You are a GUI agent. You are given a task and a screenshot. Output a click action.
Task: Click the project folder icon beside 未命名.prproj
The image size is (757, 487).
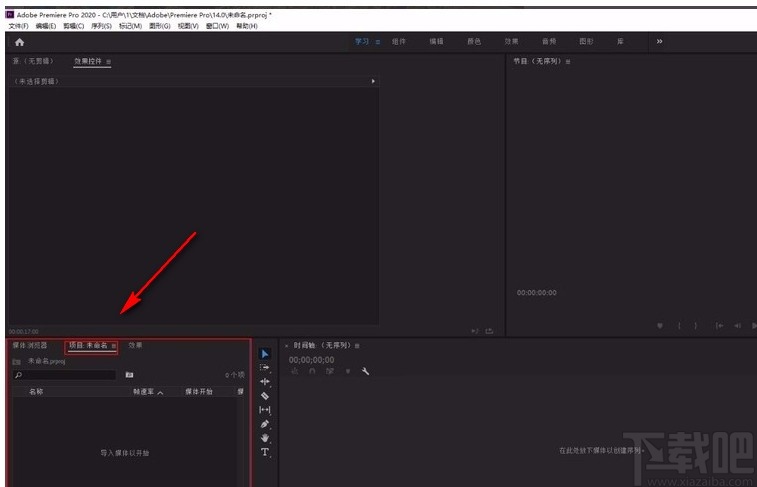point(16,362)
